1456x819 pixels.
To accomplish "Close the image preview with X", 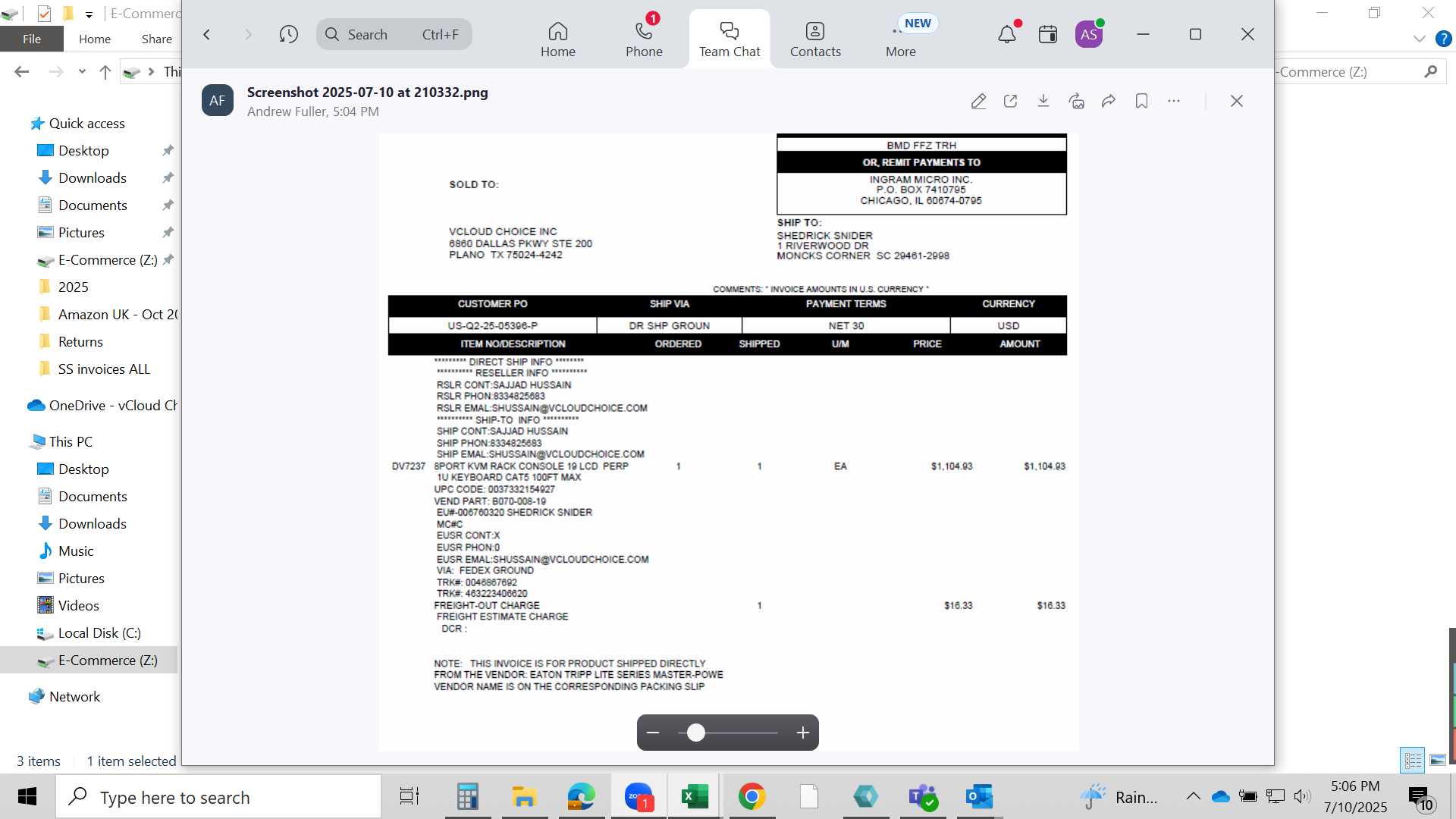I will [1237, 101].
